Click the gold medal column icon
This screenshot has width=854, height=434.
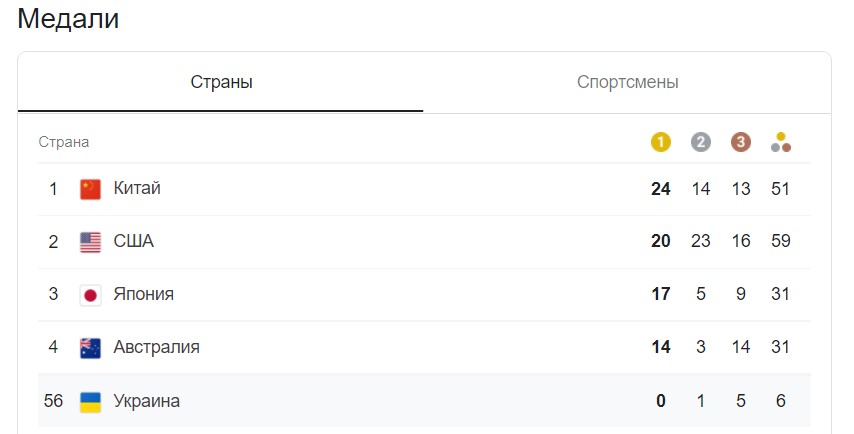661,142
